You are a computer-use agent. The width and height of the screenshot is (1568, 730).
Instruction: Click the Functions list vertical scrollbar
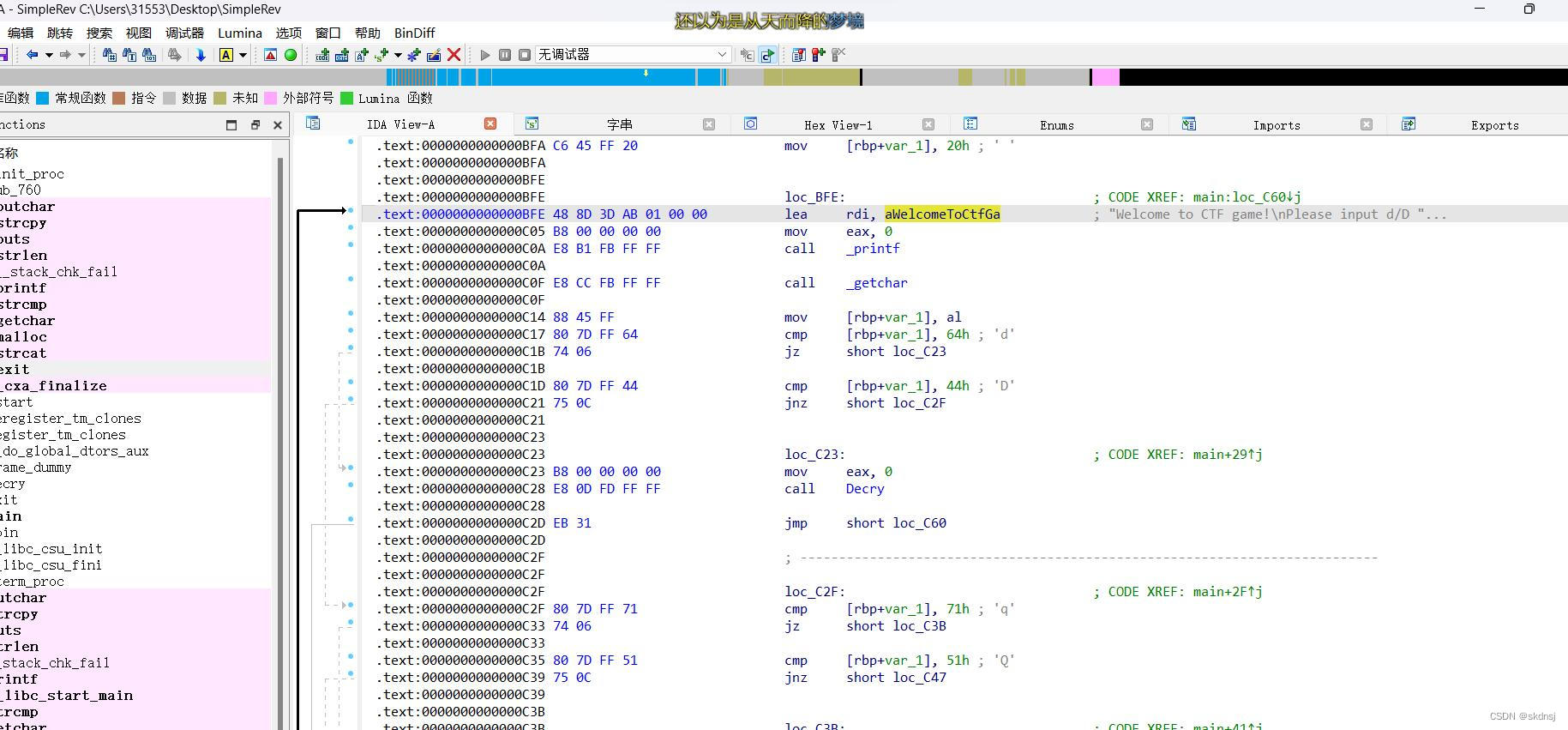click(x=280, y=442)
